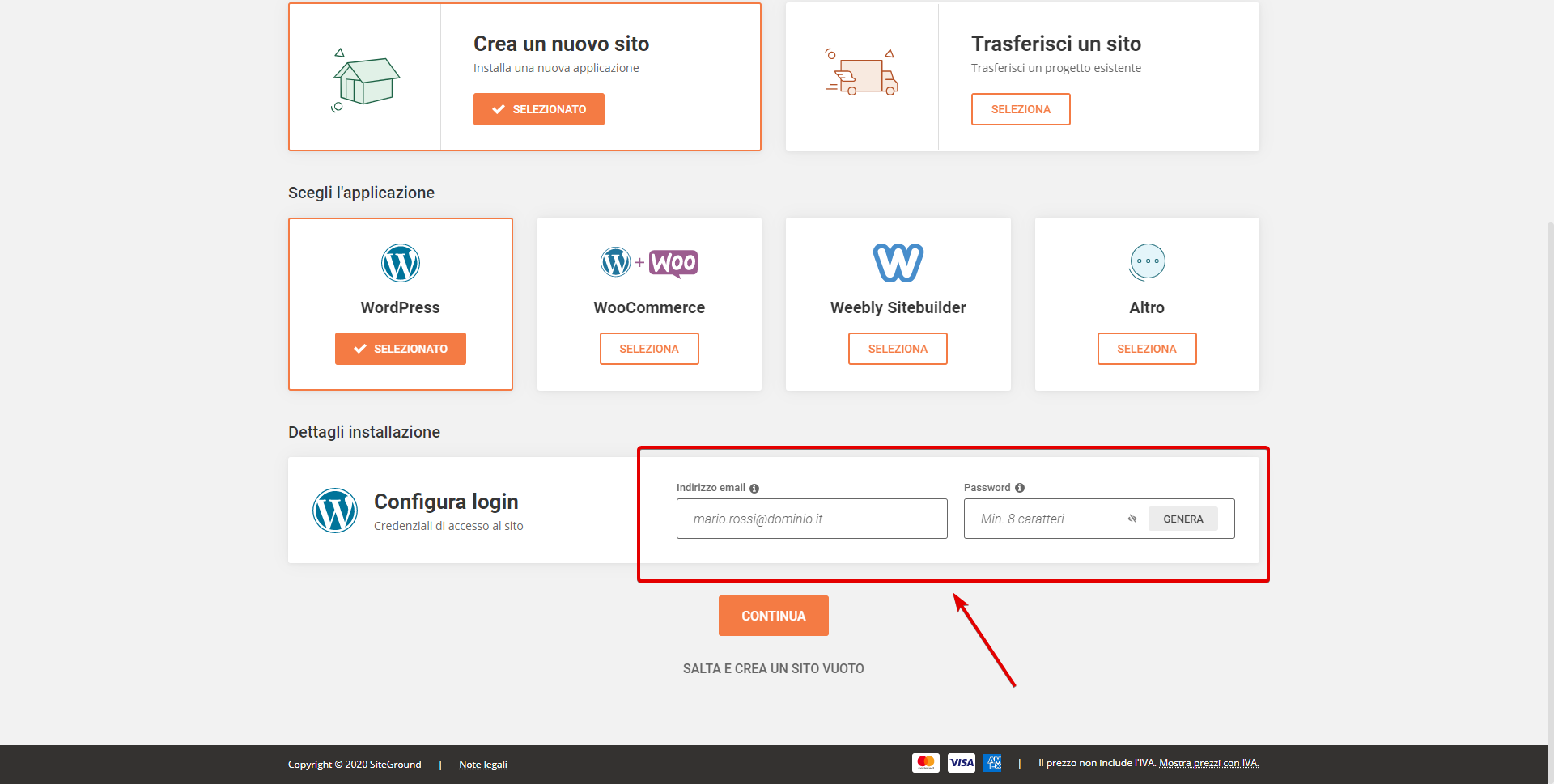Select WooCommerce as the application
Viewport: 1554px width, 784px height.
tap(649, 349)
